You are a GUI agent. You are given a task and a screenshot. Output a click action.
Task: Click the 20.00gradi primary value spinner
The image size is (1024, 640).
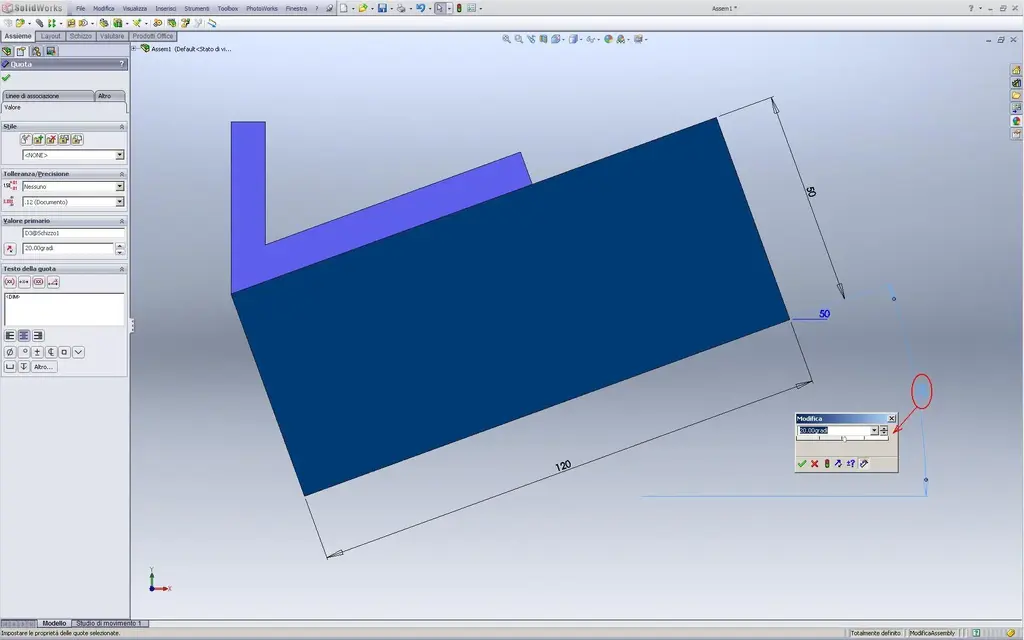120,249
